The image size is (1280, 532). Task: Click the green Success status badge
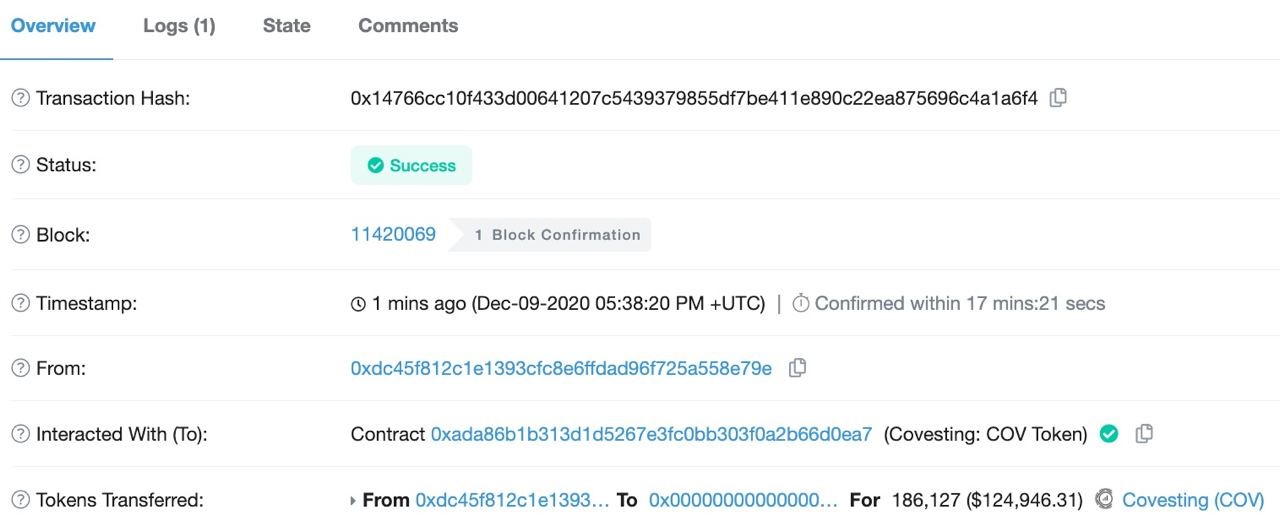pos(411,165)
